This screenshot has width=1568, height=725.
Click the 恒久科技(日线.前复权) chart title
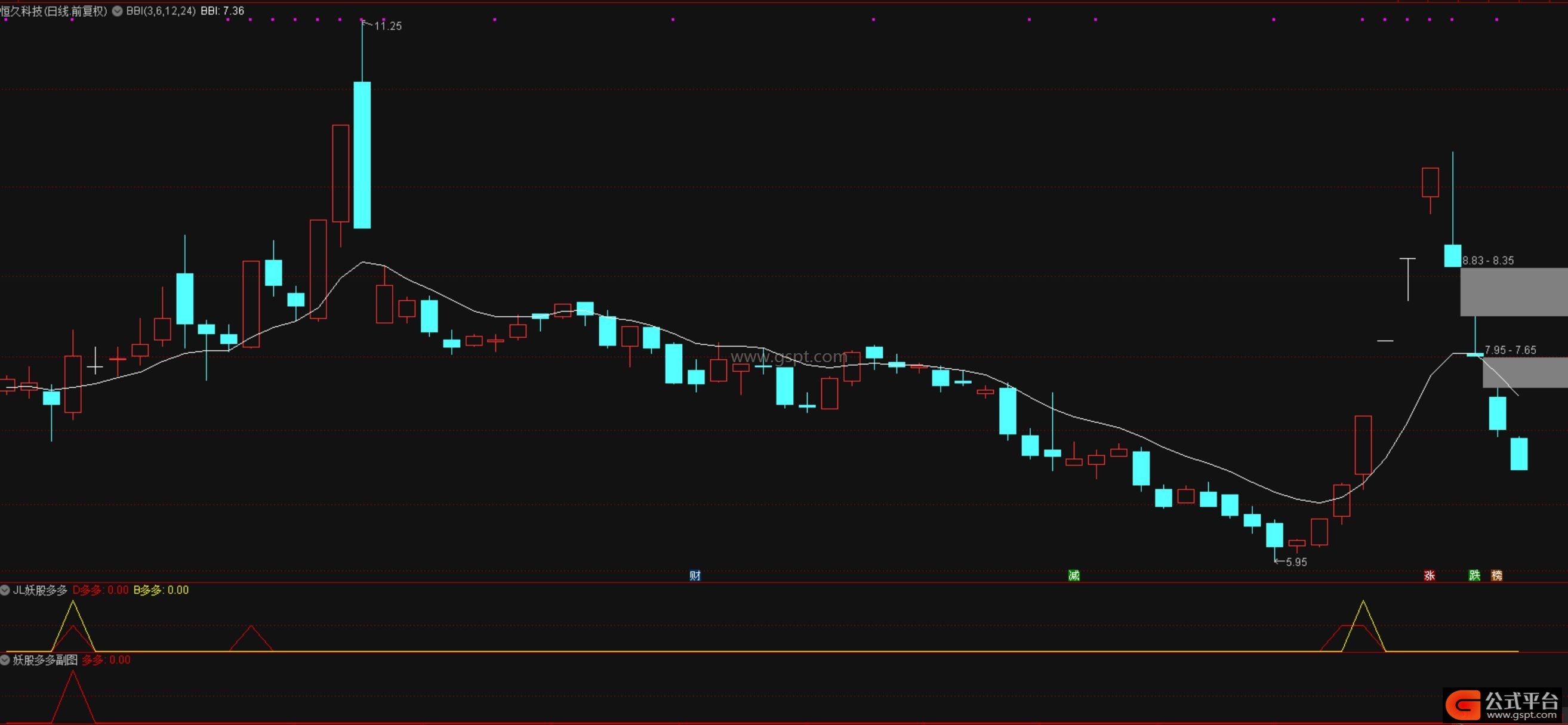click(54, 11)
